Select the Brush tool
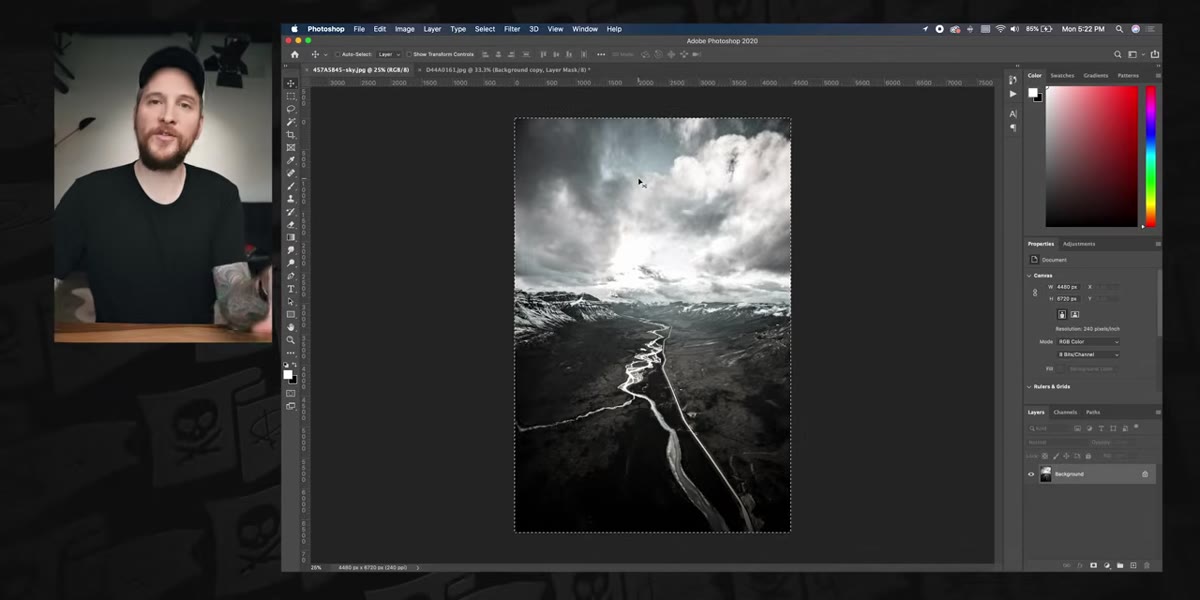1200x600 pixels. click(291, 186)
